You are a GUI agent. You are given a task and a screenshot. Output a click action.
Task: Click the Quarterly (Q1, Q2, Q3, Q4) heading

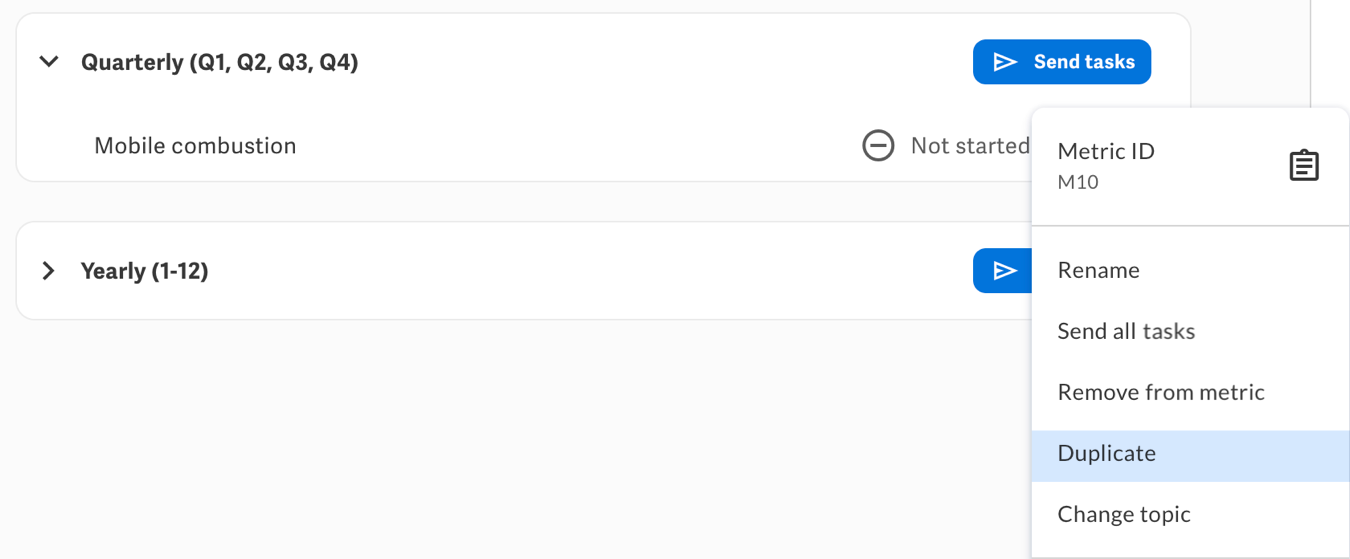click(219, 62)
